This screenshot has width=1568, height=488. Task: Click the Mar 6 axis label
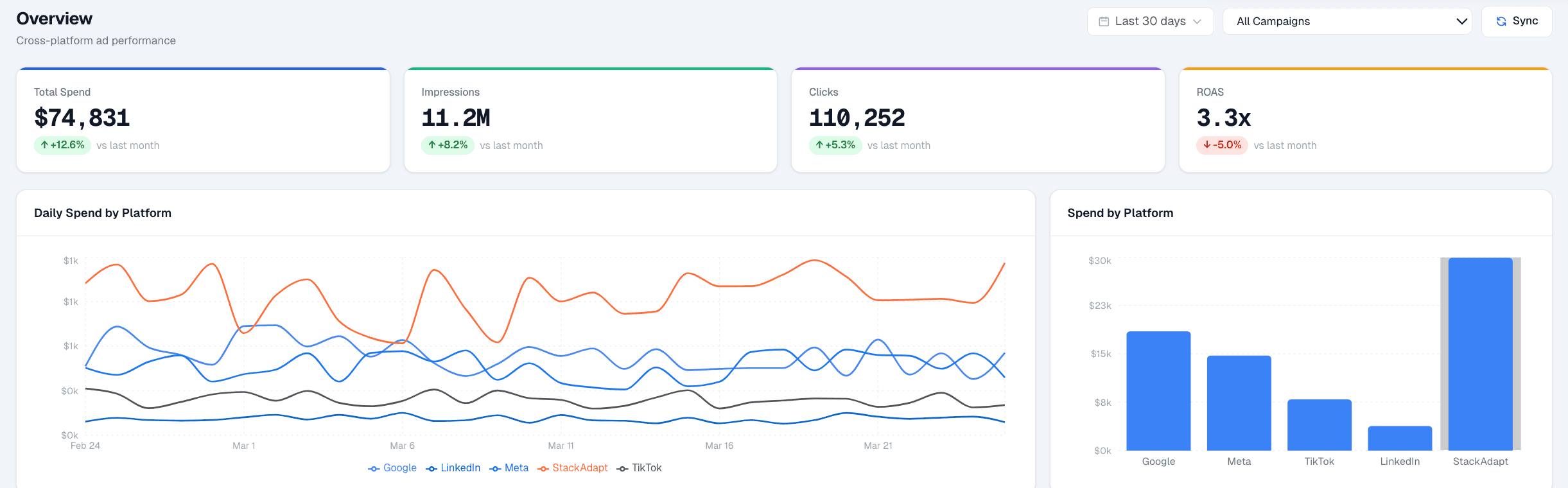click(403, 446)
